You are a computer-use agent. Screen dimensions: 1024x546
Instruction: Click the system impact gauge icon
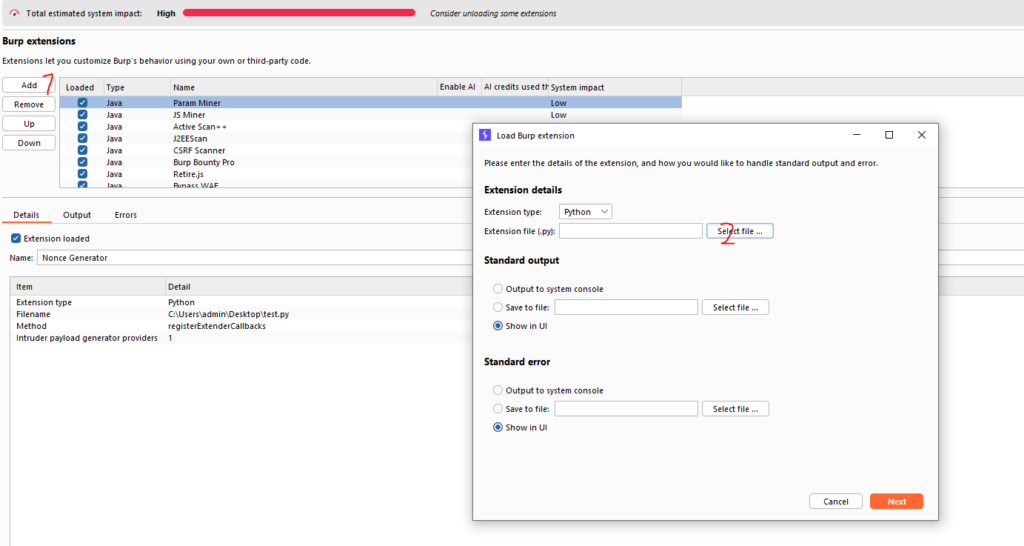tap(14, 13)
